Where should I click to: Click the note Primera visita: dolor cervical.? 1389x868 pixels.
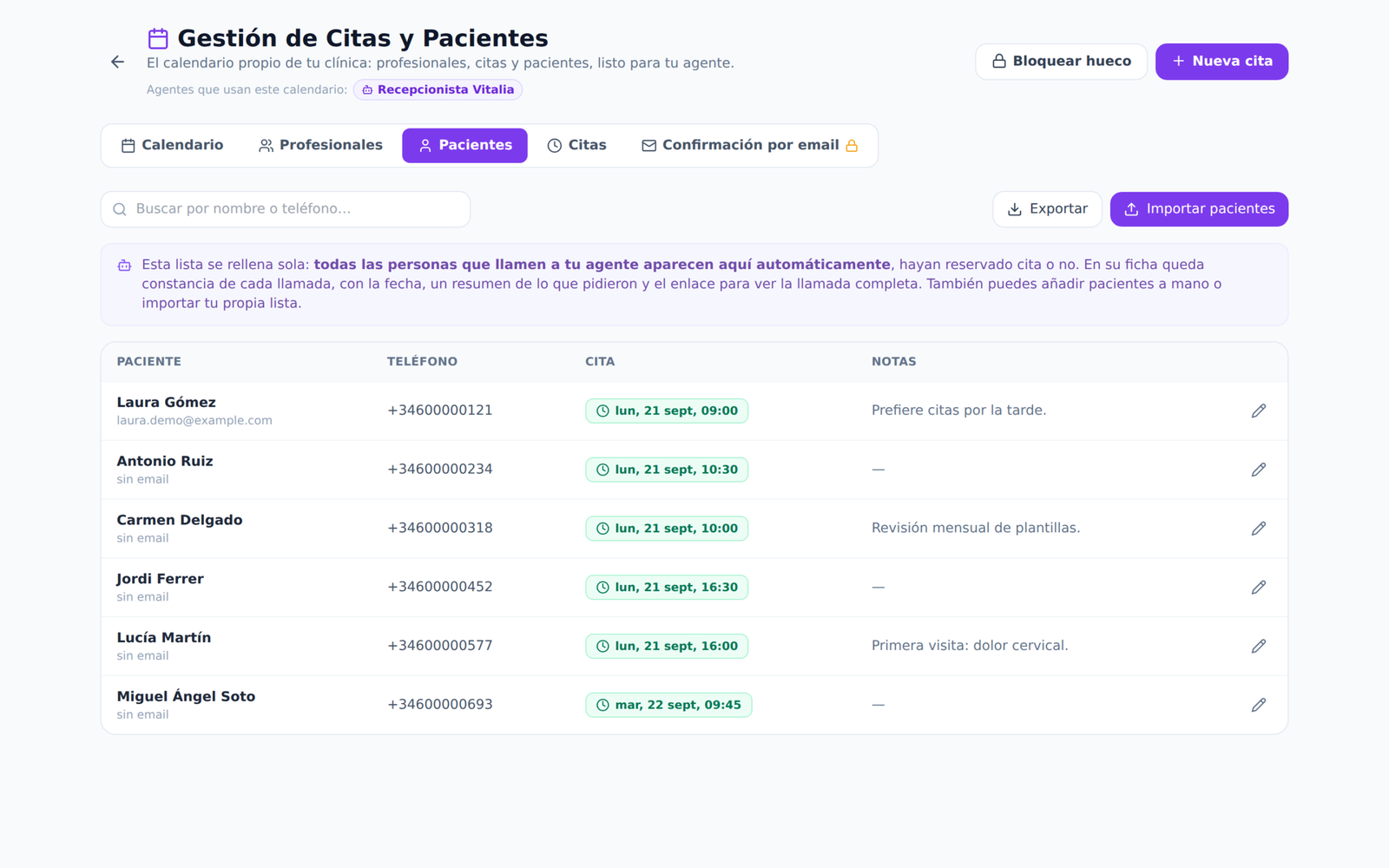coord(970,646)
